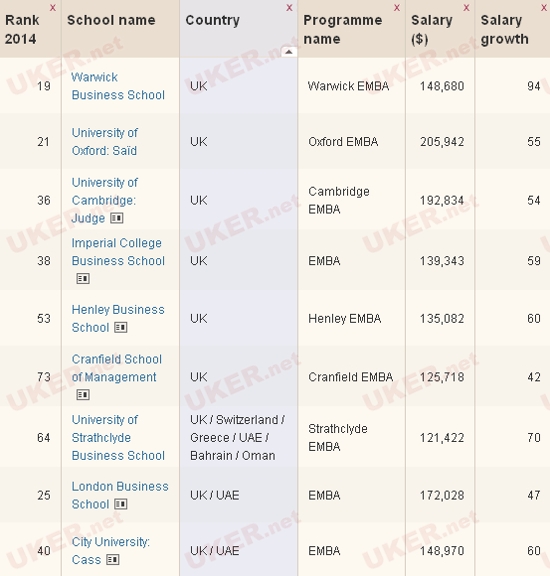
Task: Open info icon under Imperial College Business School
Action: click(x=83, y=278)
